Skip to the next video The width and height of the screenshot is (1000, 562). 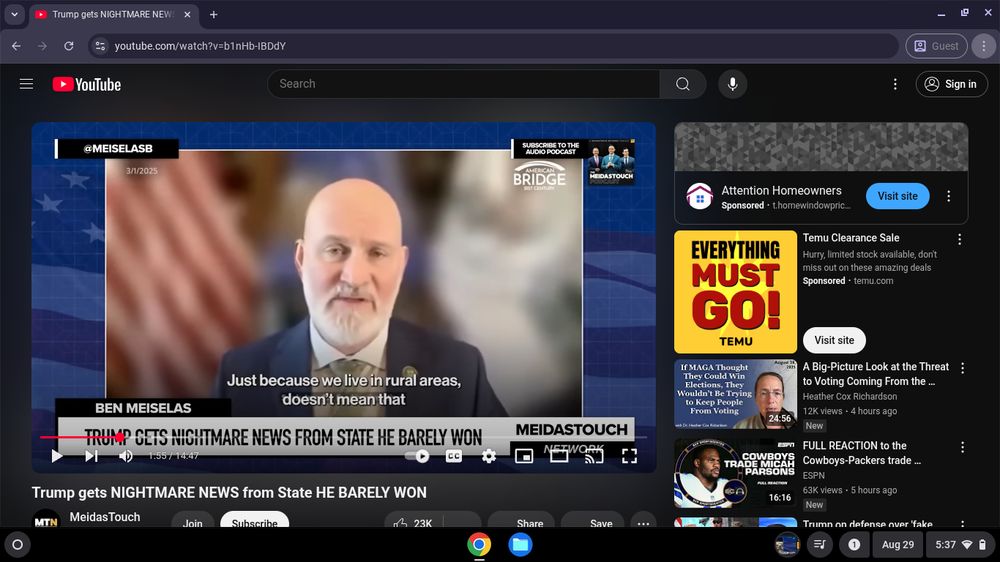click(91, 455)
